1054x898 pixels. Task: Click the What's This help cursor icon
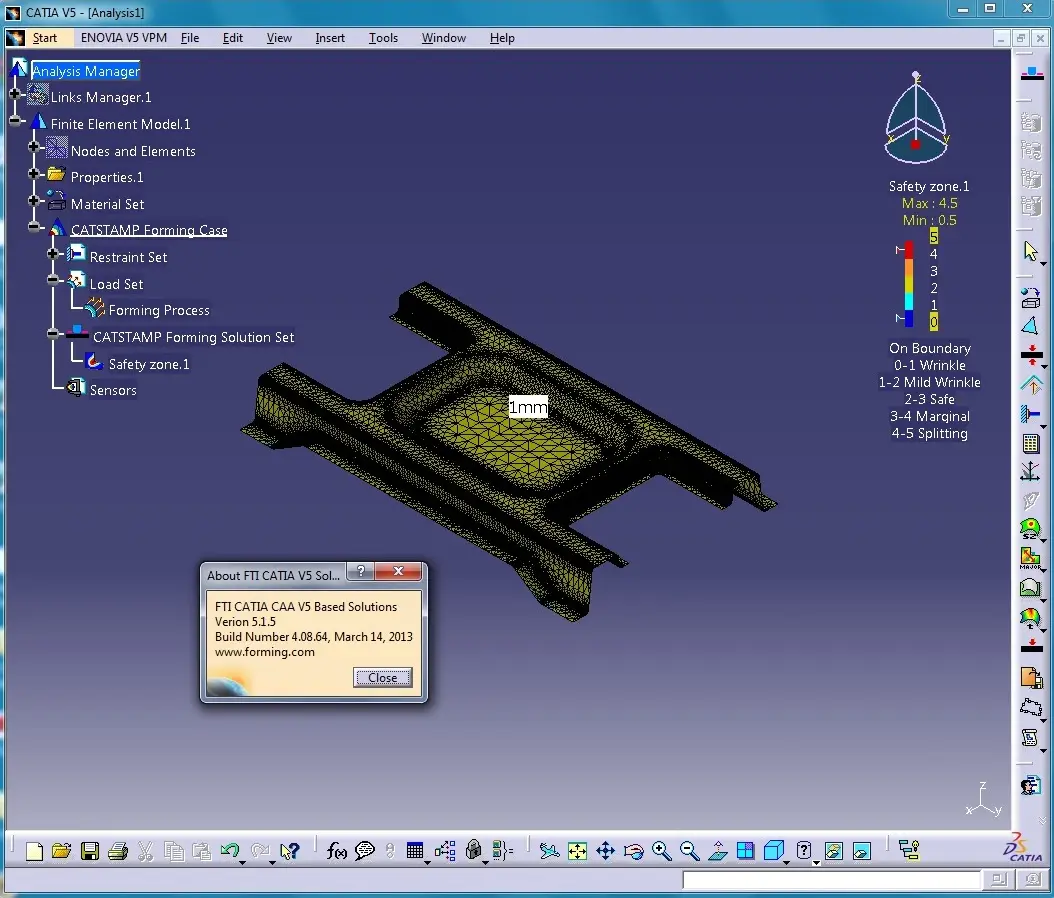click(289, 851)
